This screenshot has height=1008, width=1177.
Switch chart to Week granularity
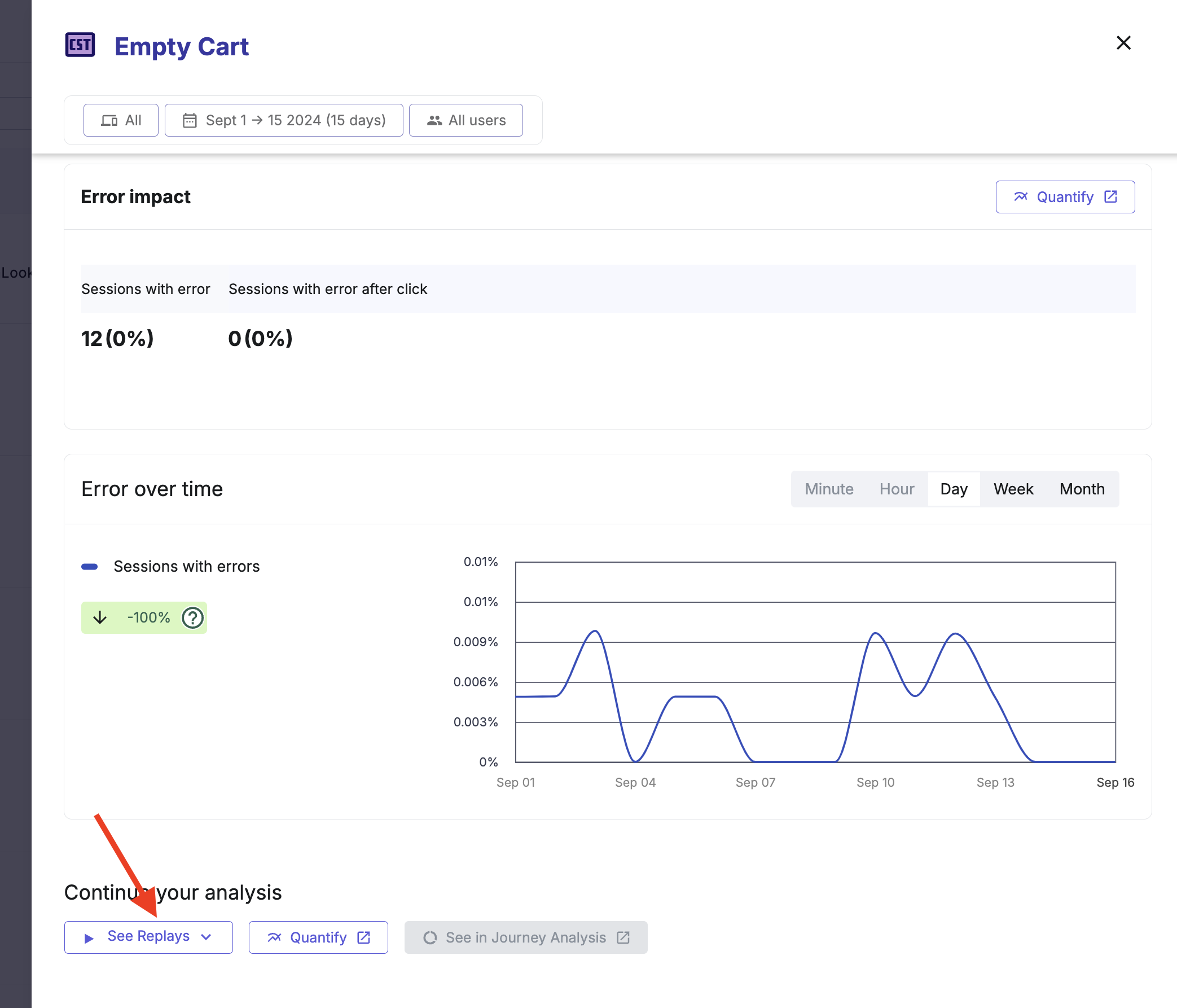(1013, 489)
